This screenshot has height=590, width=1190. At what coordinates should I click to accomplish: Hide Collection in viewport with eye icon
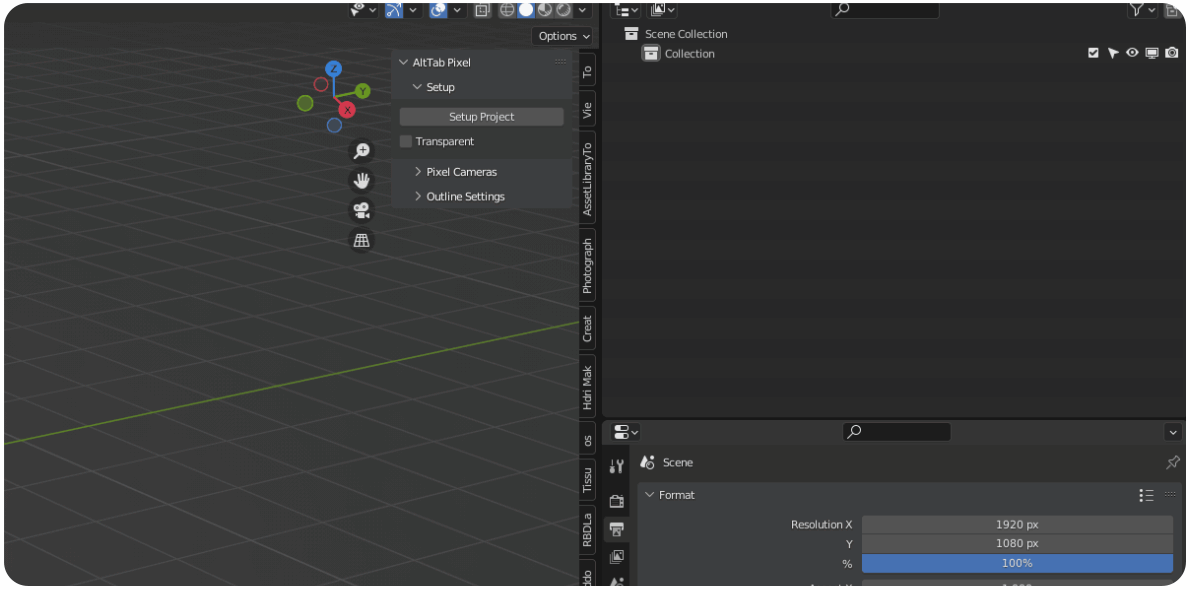1132,53
